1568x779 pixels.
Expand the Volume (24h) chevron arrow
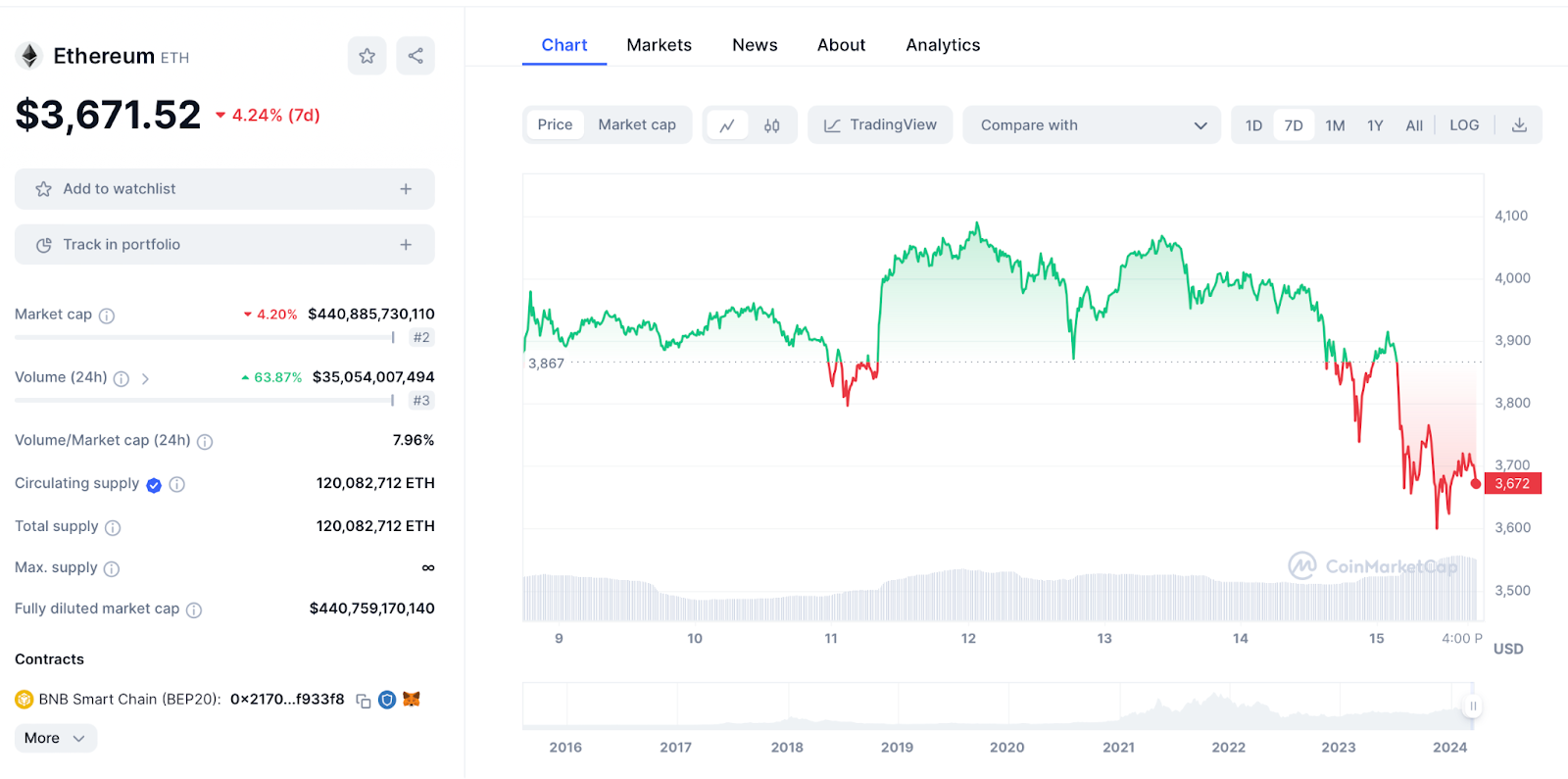[145, 378]
